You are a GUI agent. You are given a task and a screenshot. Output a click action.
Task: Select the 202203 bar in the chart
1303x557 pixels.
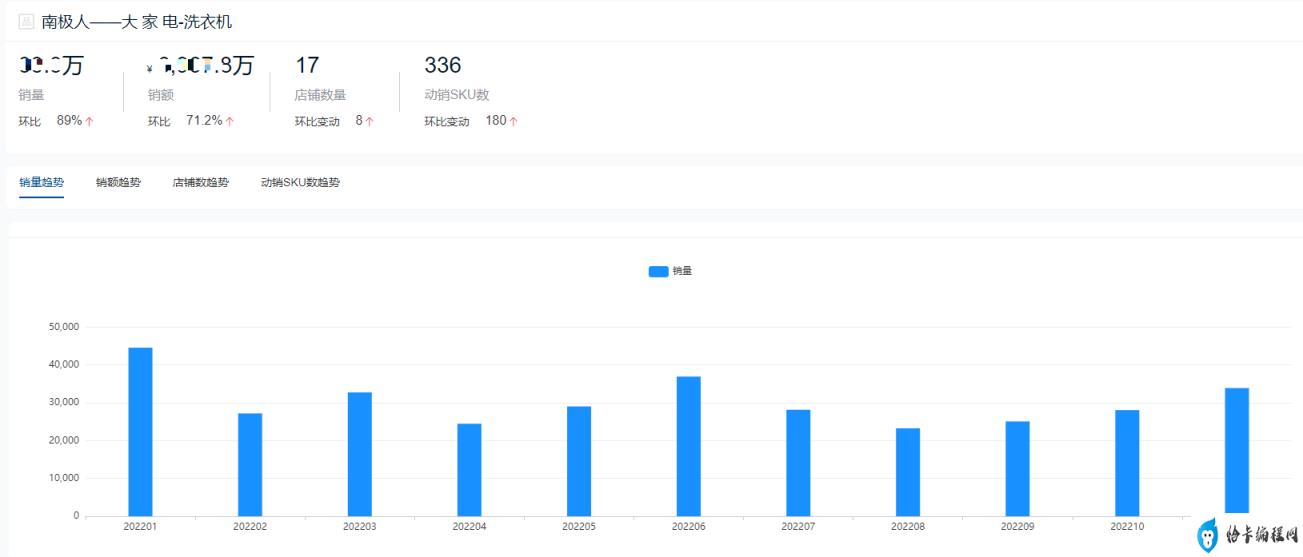tap(360, 454)
